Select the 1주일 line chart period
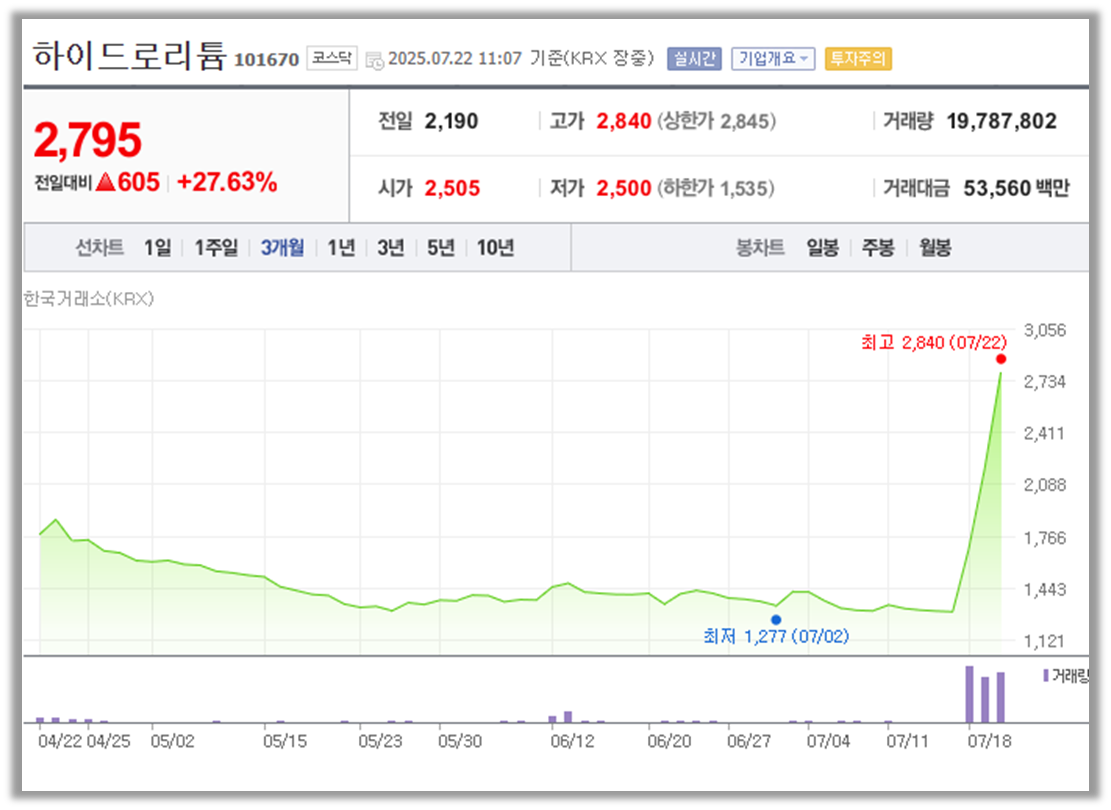The image size is (1111, 810). tap(216, 247)
